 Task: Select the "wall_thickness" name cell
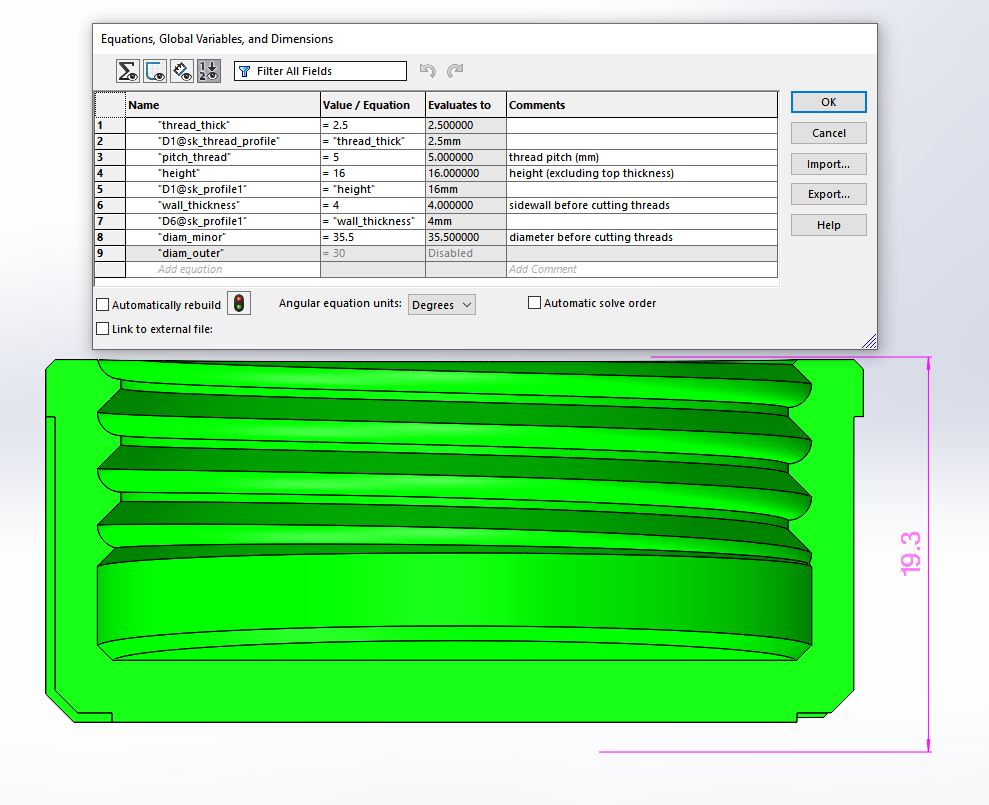[223, 205]
